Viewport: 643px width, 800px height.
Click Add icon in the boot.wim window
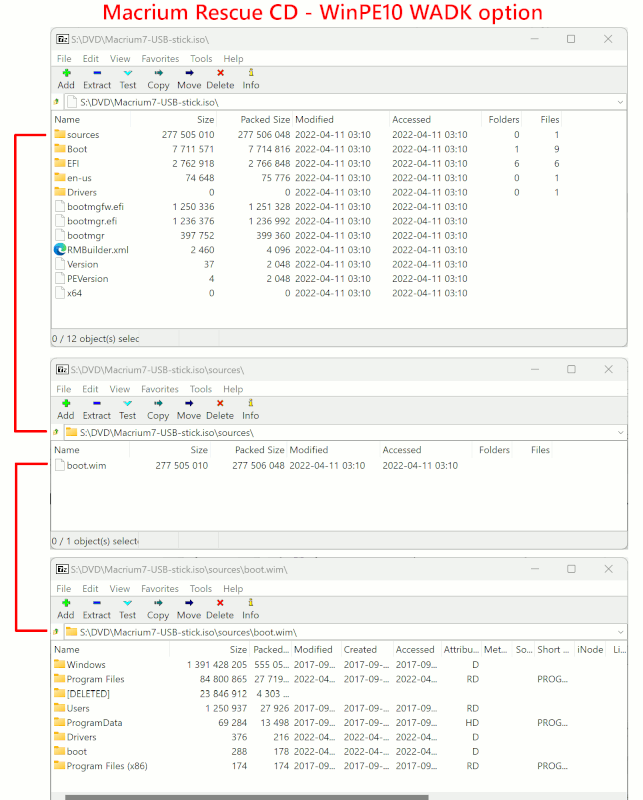click(x=65, y=603)
